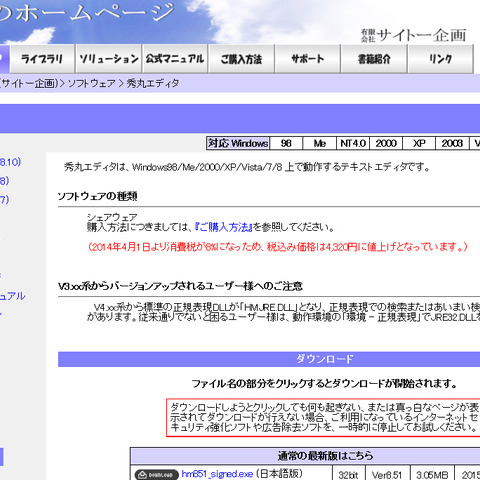The image size is (480, 480).
Task: Click the sidebar link ending in ュアル
Action: 12,296
